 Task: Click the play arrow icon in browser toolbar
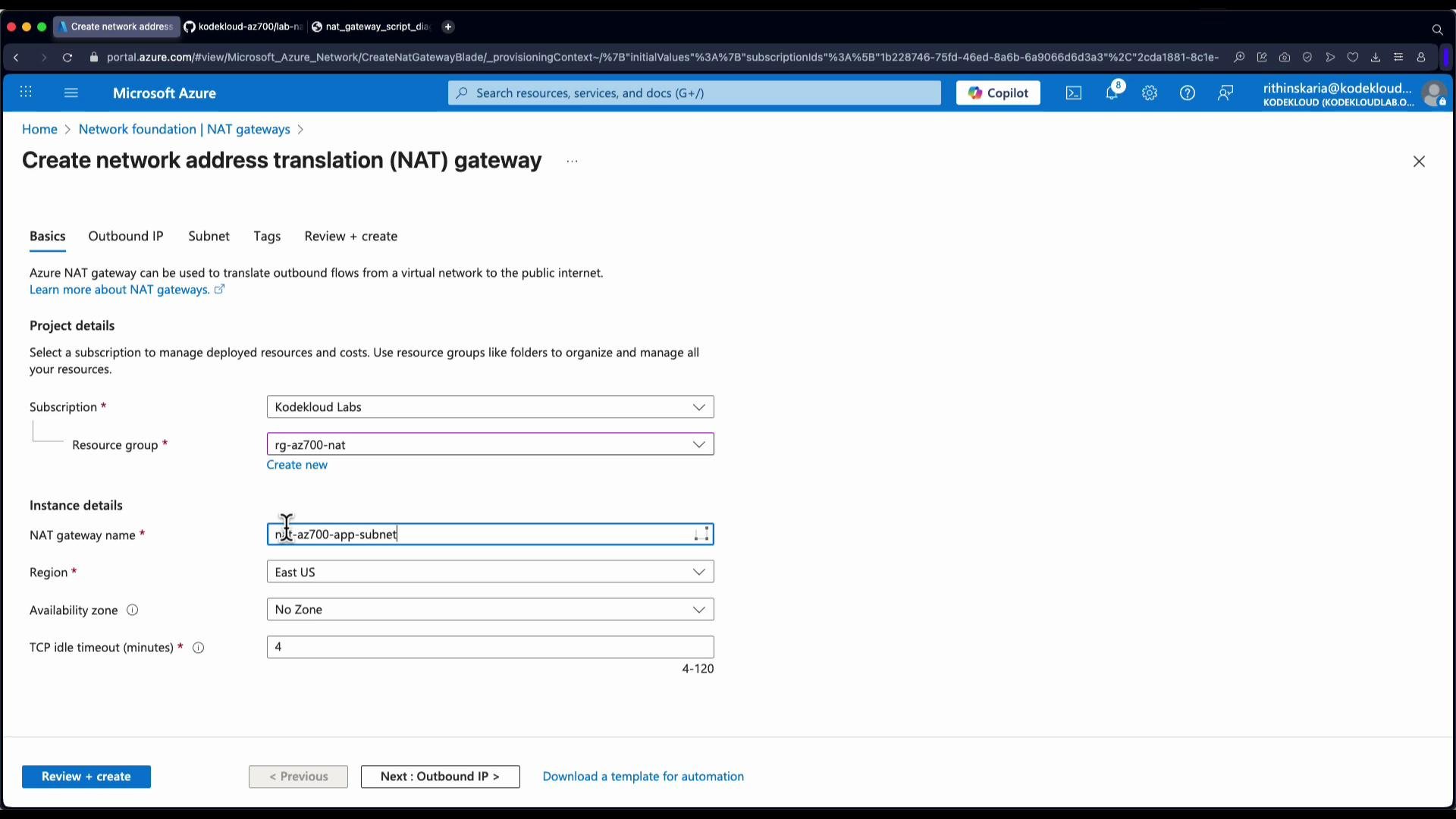[x=1330, y=58]
